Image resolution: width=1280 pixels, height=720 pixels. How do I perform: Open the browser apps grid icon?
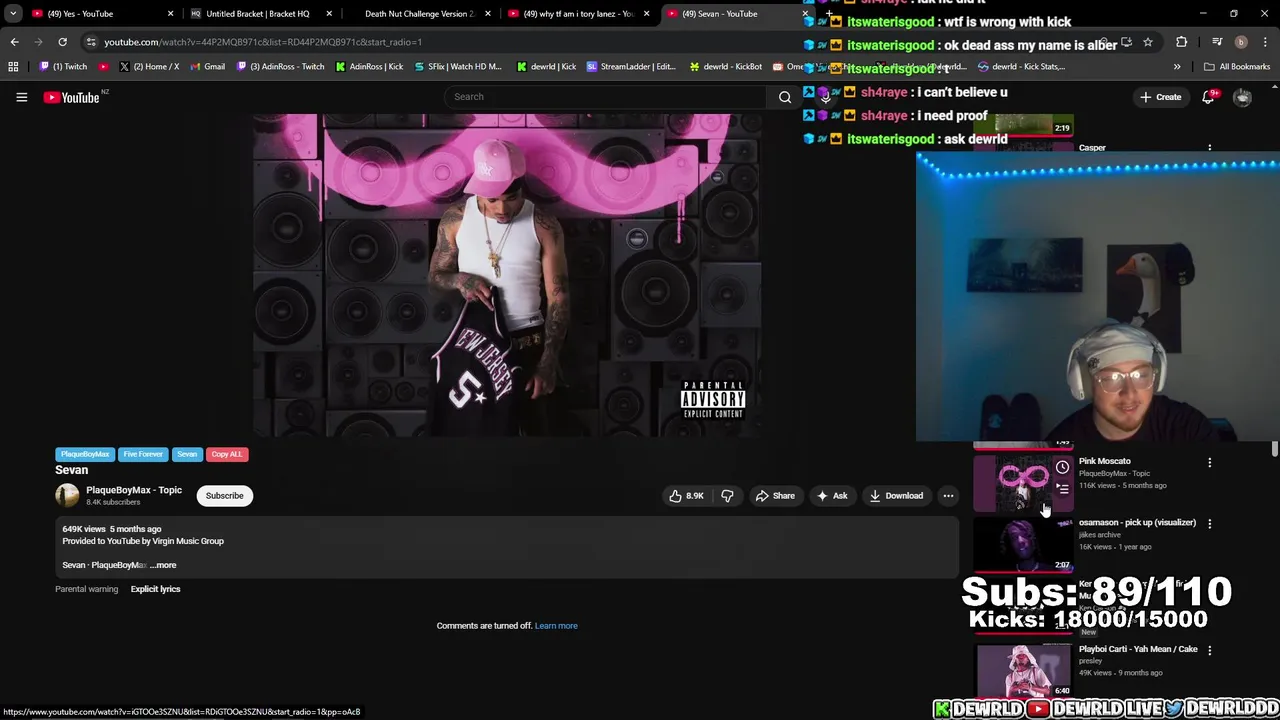(x=13, y=67)
